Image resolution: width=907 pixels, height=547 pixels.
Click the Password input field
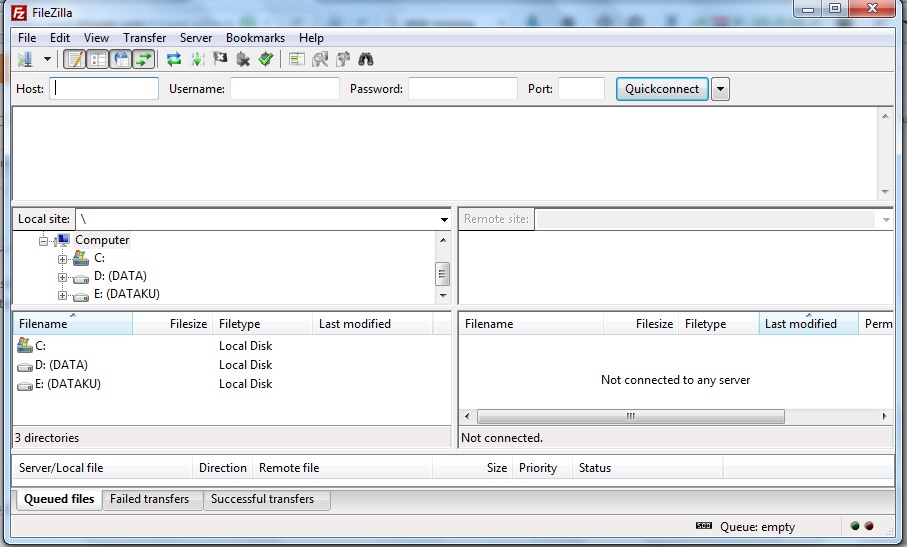(x=463, y=89)
